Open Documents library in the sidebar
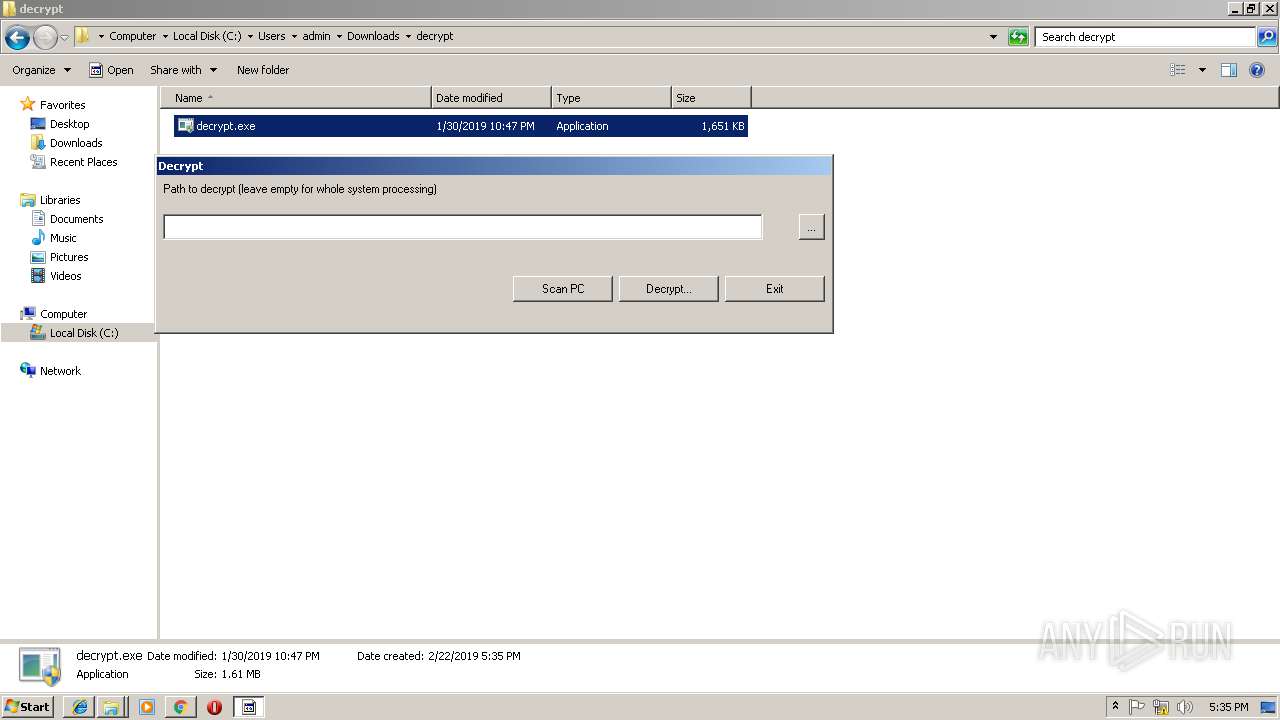 coord(76,219)
